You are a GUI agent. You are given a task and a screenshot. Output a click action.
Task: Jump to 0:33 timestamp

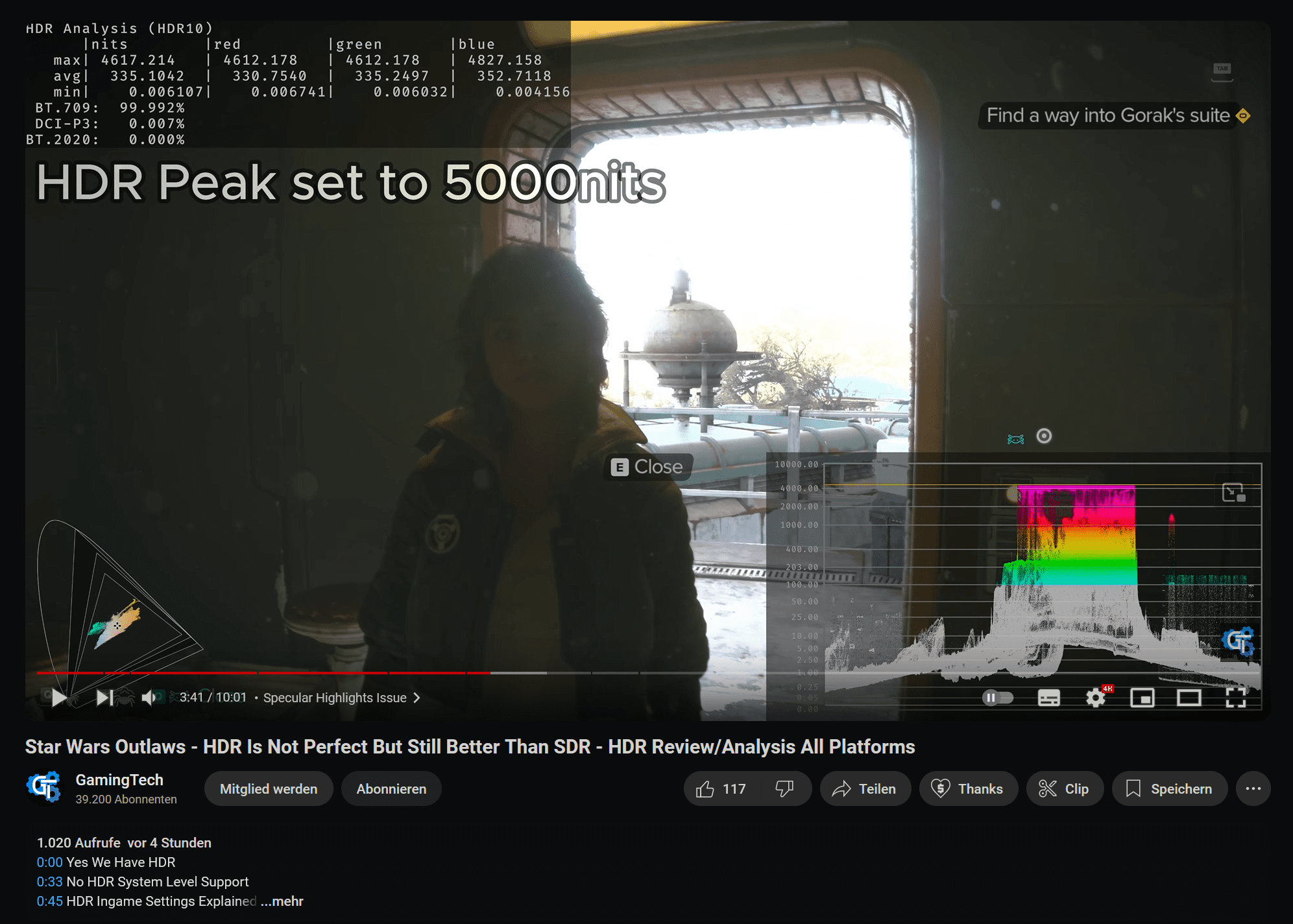(x=49, y=882)
